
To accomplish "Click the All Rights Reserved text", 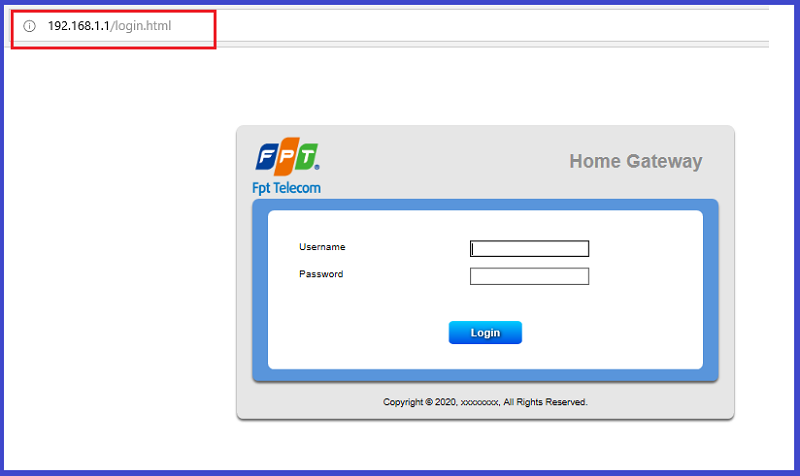I will (x=545, y=402).
